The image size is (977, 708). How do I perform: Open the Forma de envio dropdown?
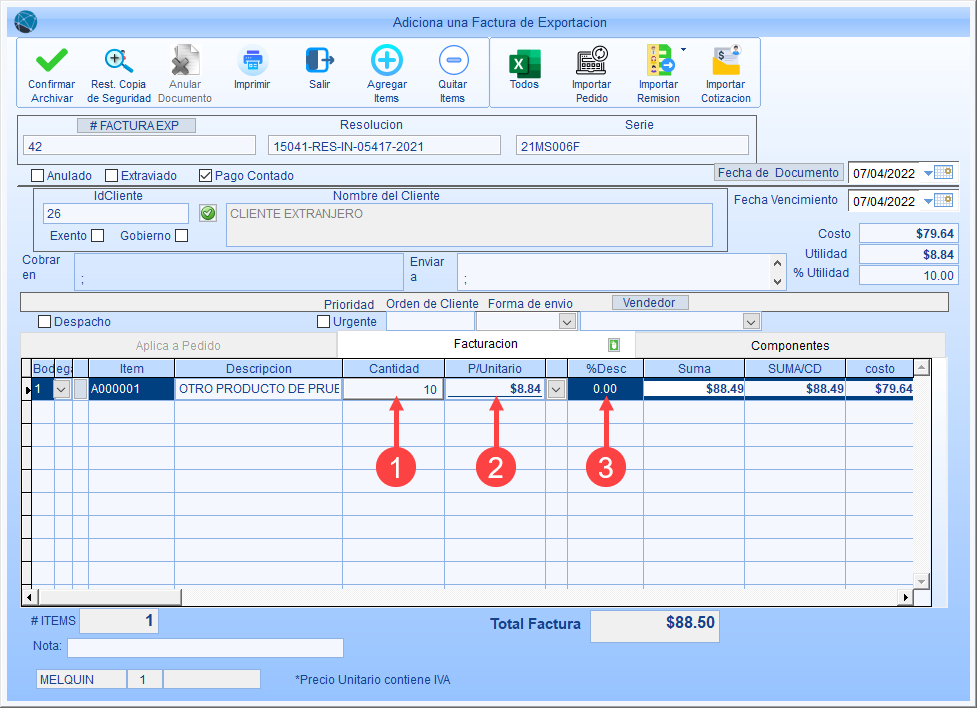point(566,322)
